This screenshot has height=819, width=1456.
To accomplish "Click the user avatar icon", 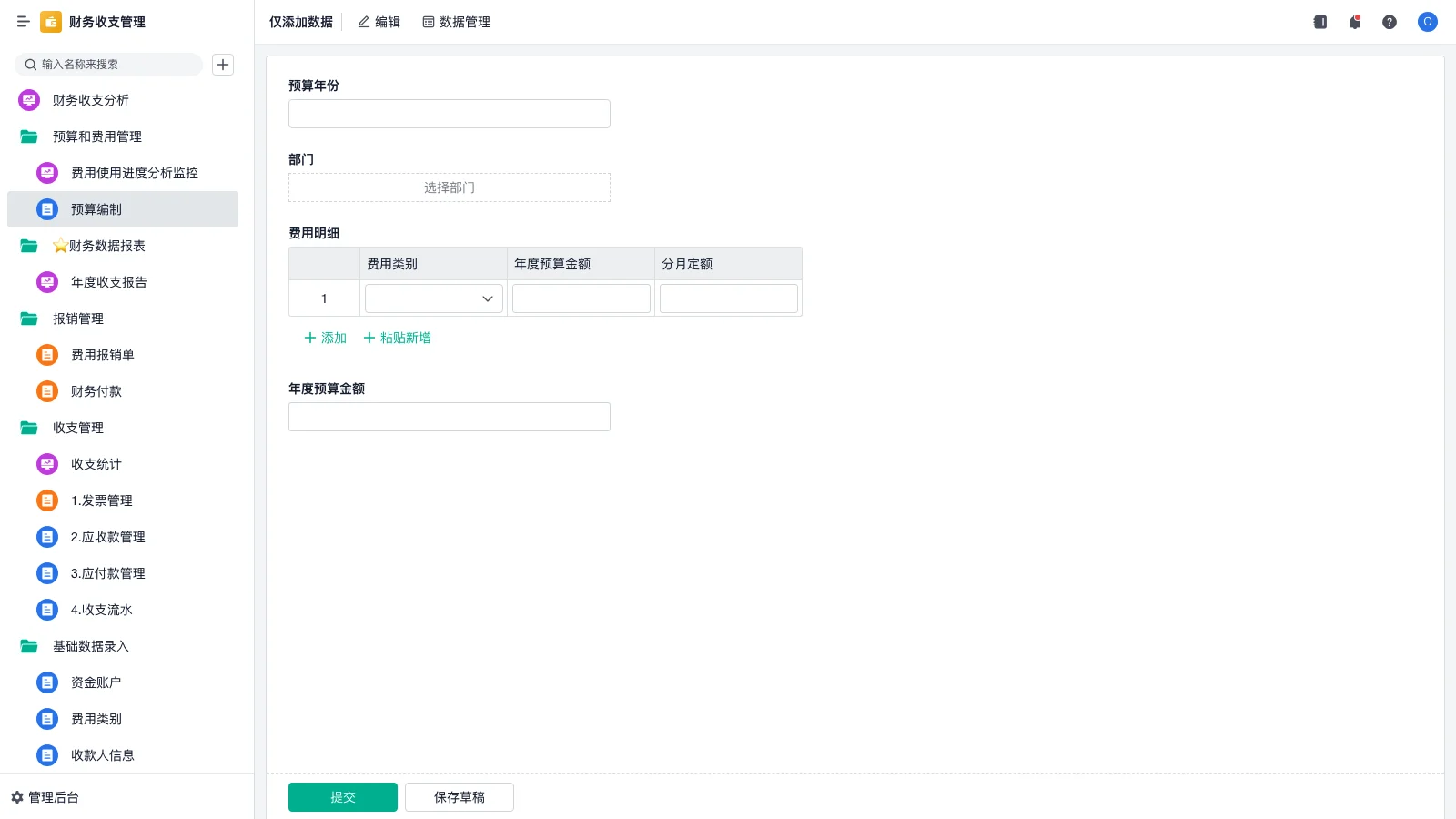I will (x=1427, y=22).
